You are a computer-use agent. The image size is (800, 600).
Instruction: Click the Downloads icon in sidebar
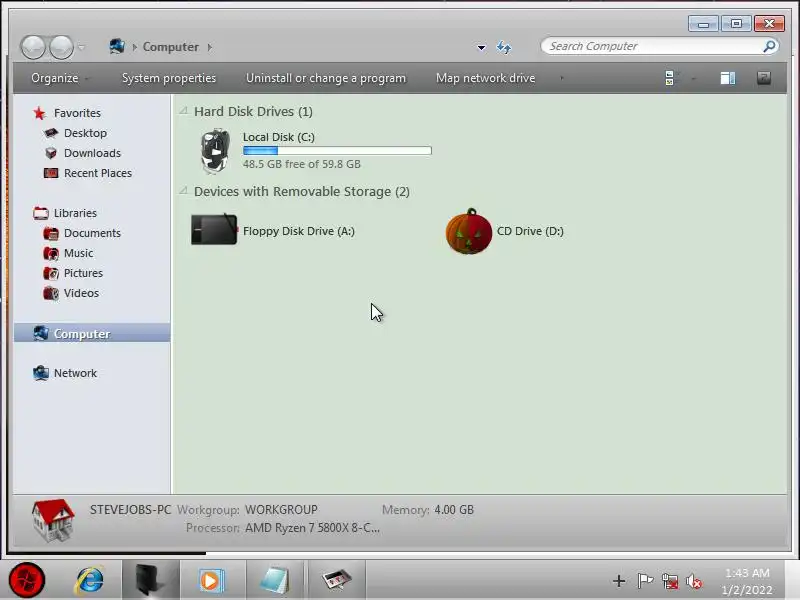pyautogui.click(x=51, y=153)
